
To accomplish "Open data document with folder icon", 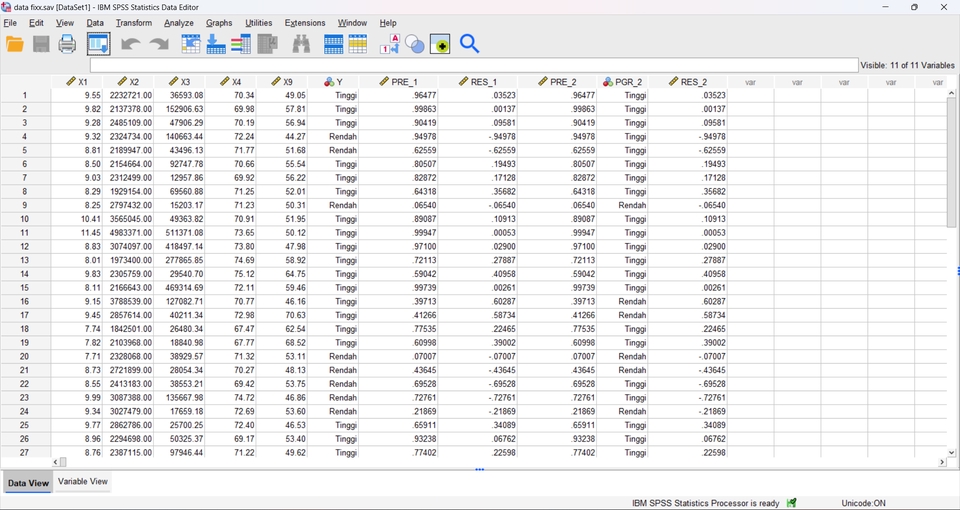I will pyautogui.click(x=15, y=44).
